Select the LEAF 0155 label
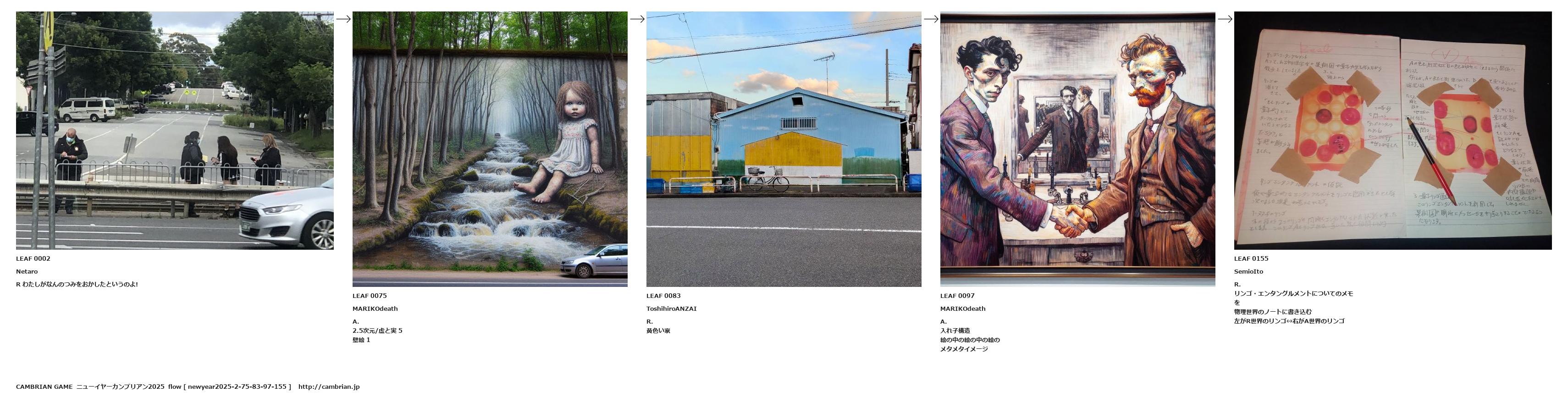The image size is (1568, 398). (1252, 258)
